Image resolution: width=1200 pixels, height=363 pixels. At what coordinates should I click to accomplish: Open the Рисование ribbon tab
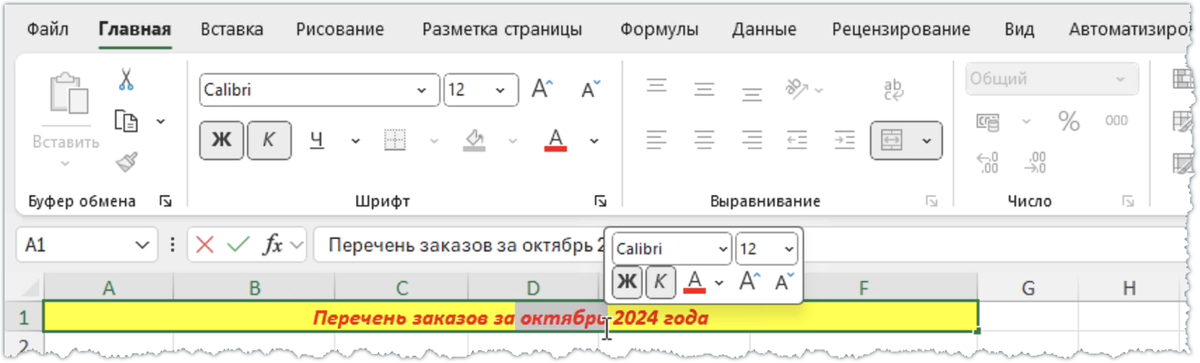click(339, 29)
